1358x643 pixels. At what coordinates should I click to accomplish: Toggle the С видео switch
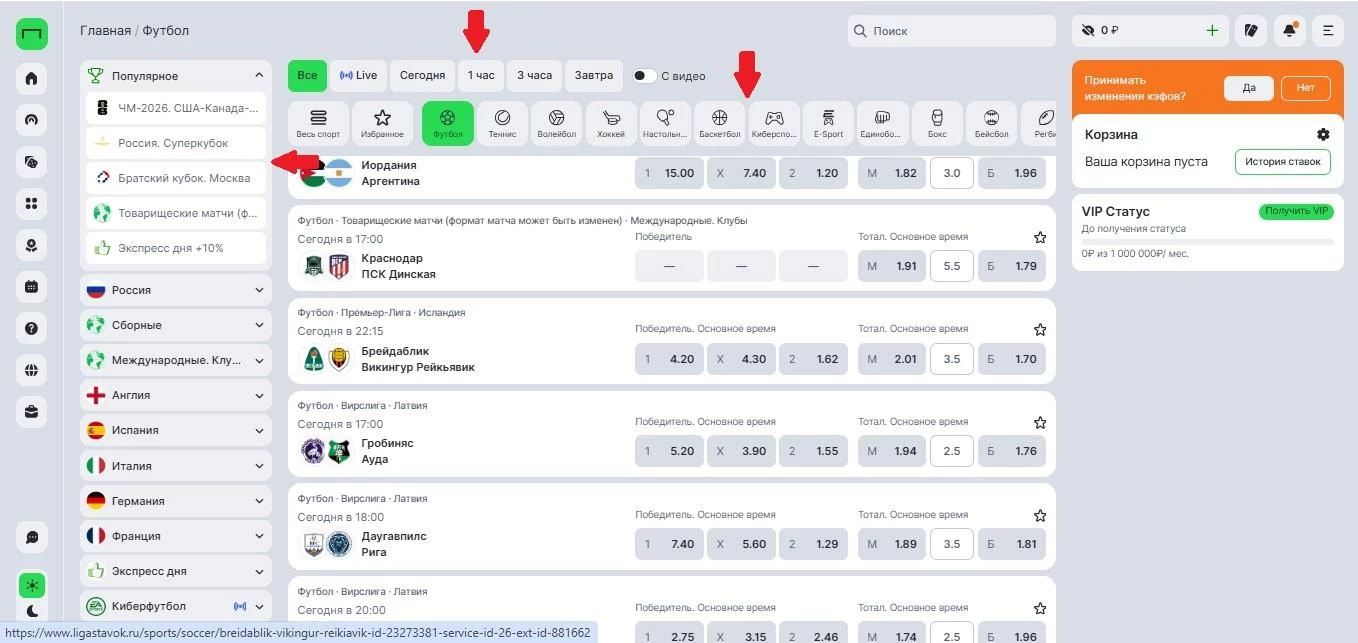644,76
